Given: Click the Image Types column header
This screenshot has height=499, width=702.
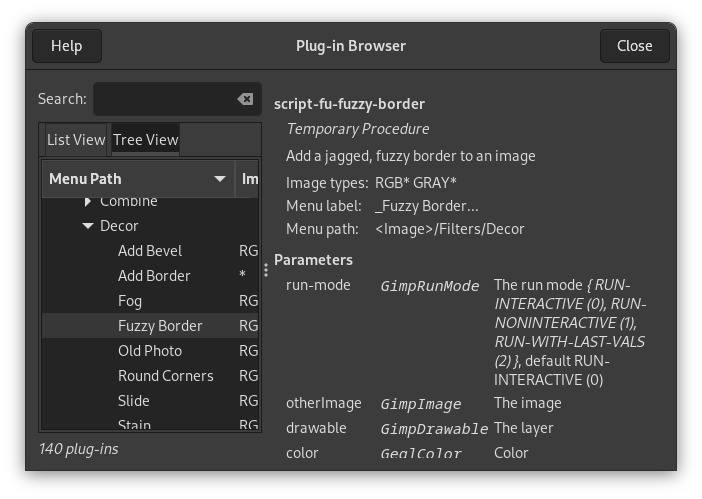Looking at the screenshot, I should tap(249, 179).
